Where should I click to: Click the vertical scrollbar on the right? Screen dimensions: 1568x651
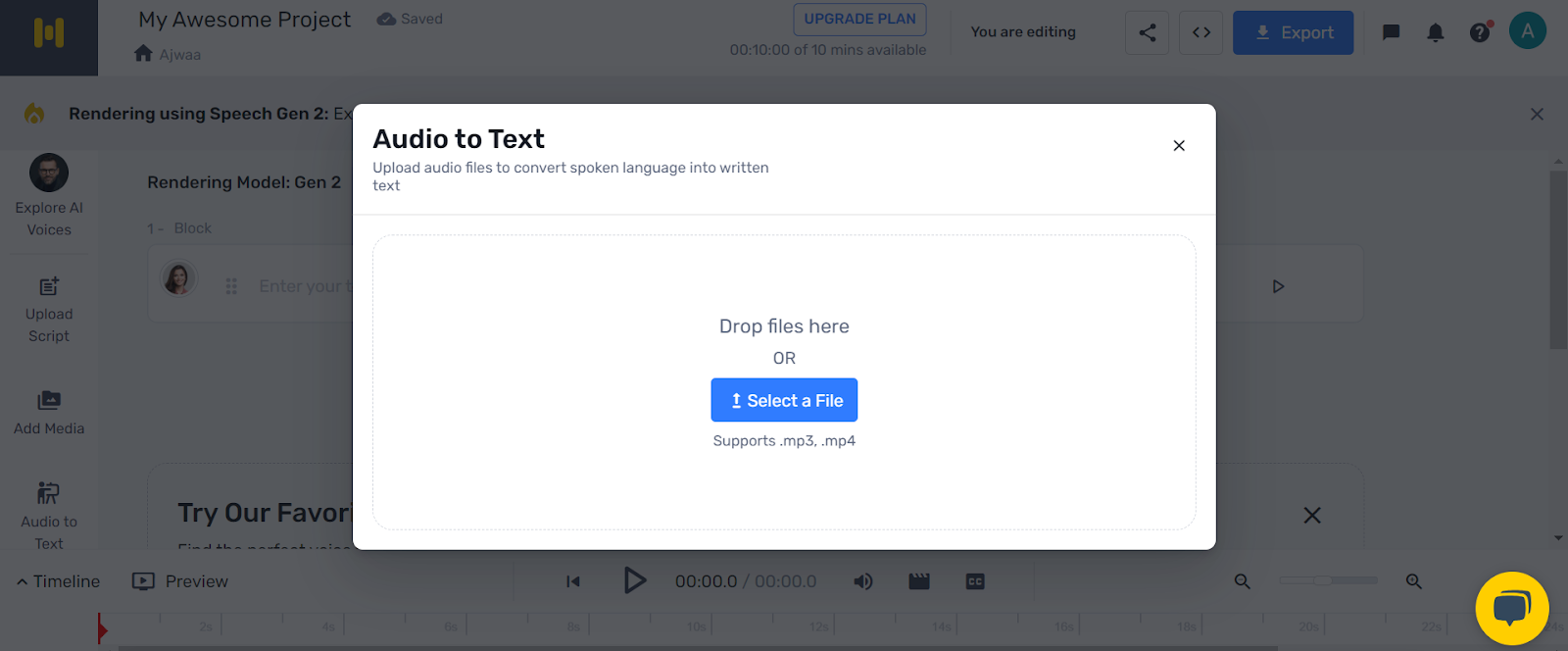(1558, 260)
